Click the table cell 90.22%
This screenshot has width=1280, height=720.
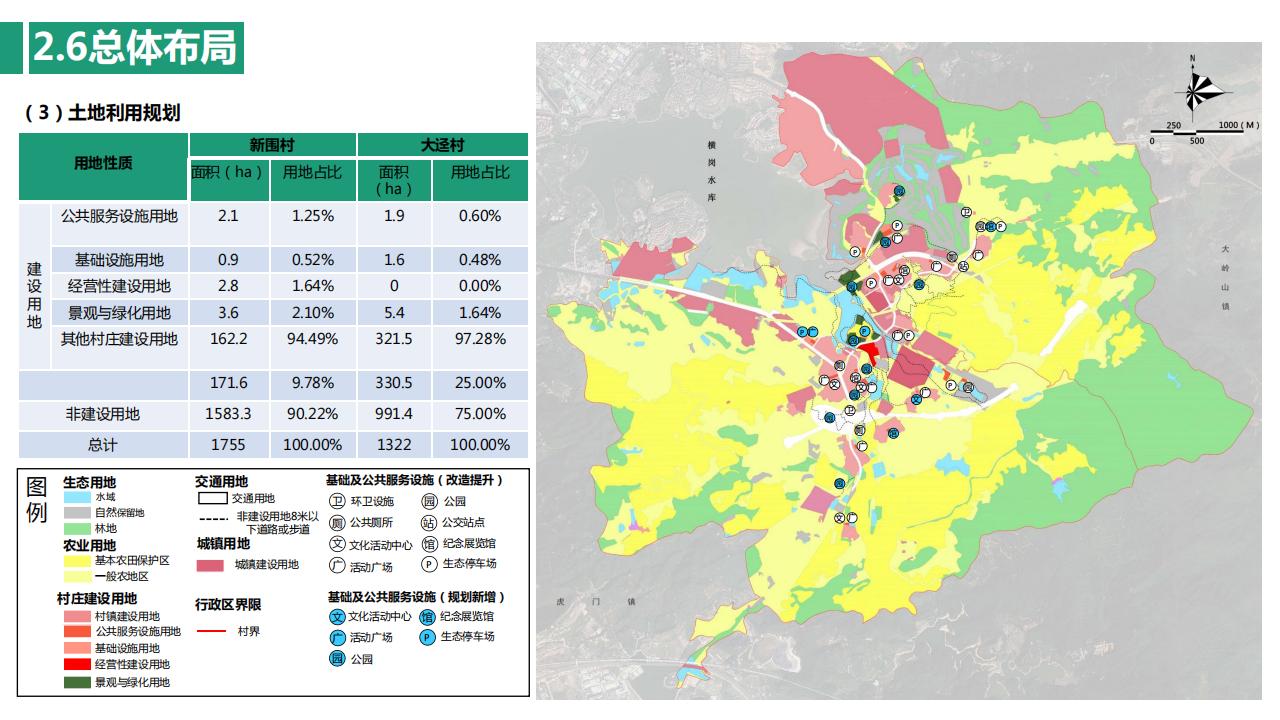(313, 414)
